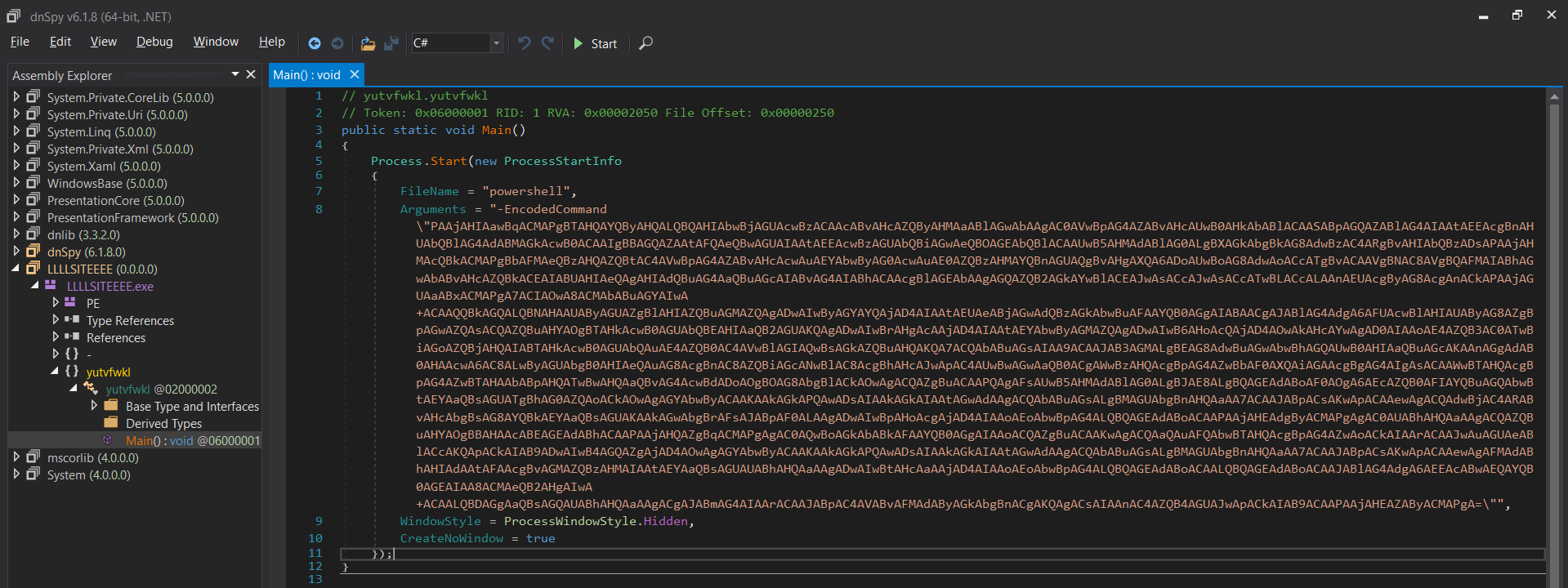Click the yutvfwkl class icon

[x=91, y=388]
